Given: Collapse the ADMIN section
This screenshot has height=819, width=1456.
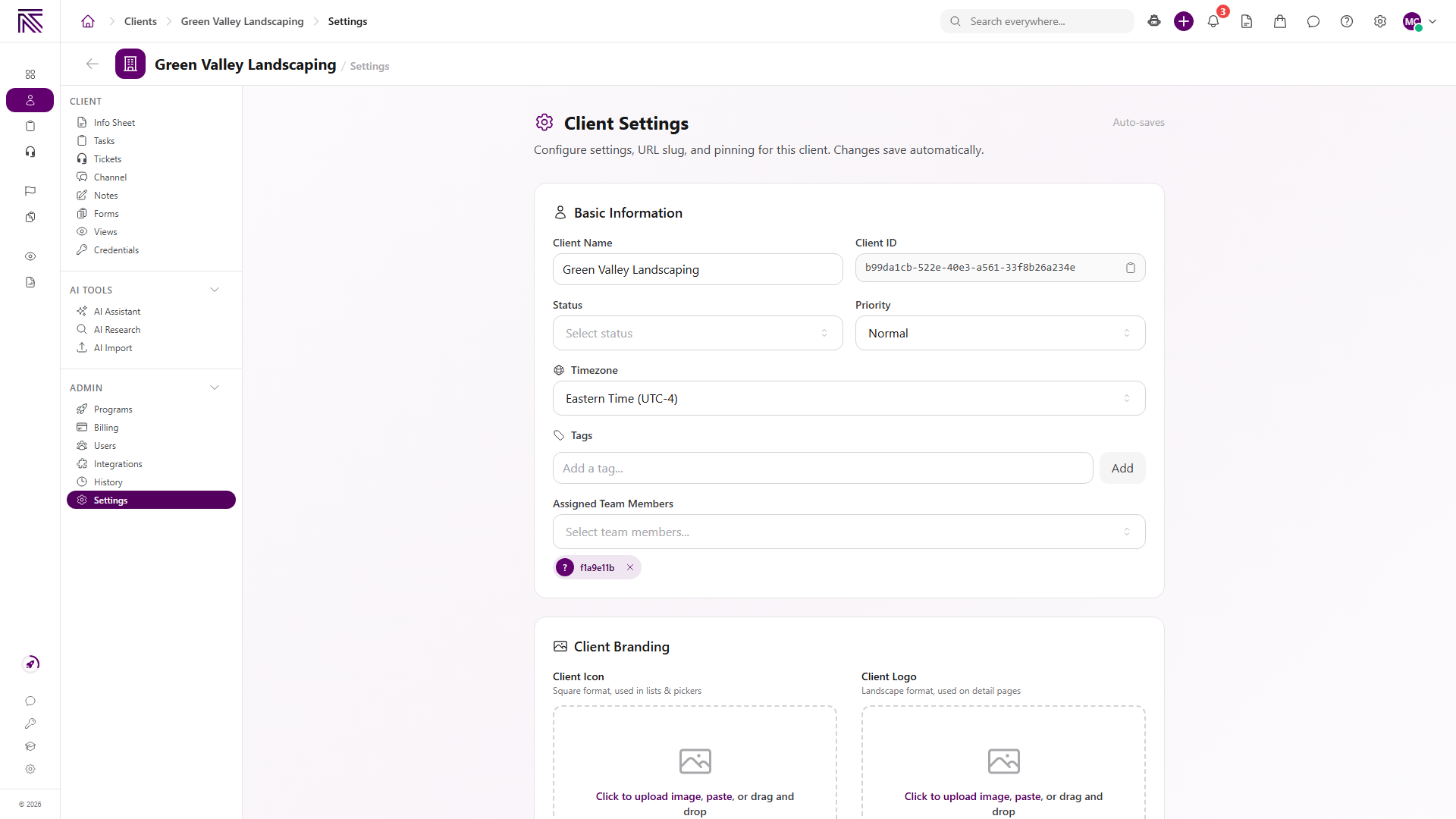Looking at the screenshot, I should [x=215, y=388].
